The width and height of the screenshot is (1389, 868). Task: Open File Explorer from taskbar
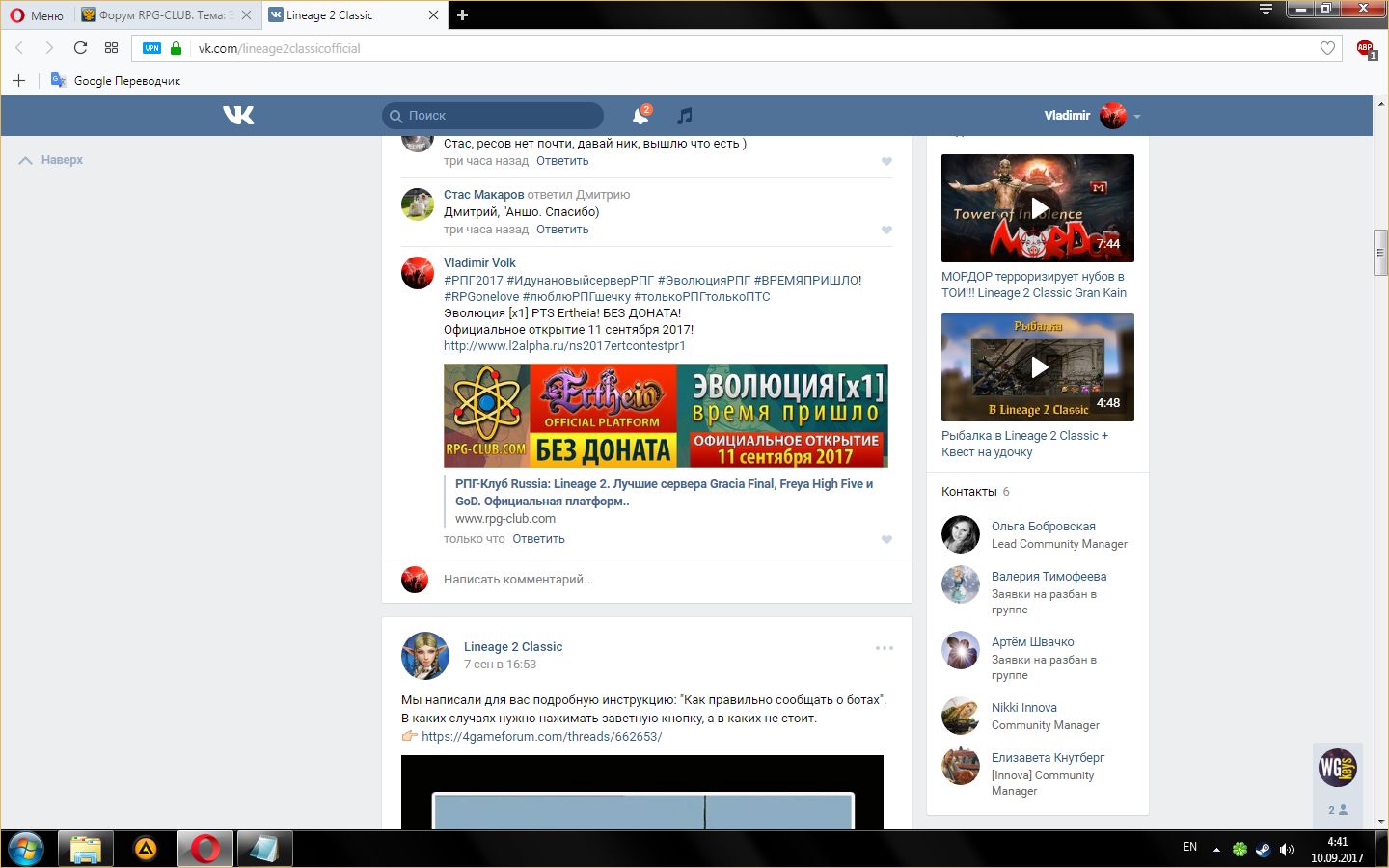point(86,850)
